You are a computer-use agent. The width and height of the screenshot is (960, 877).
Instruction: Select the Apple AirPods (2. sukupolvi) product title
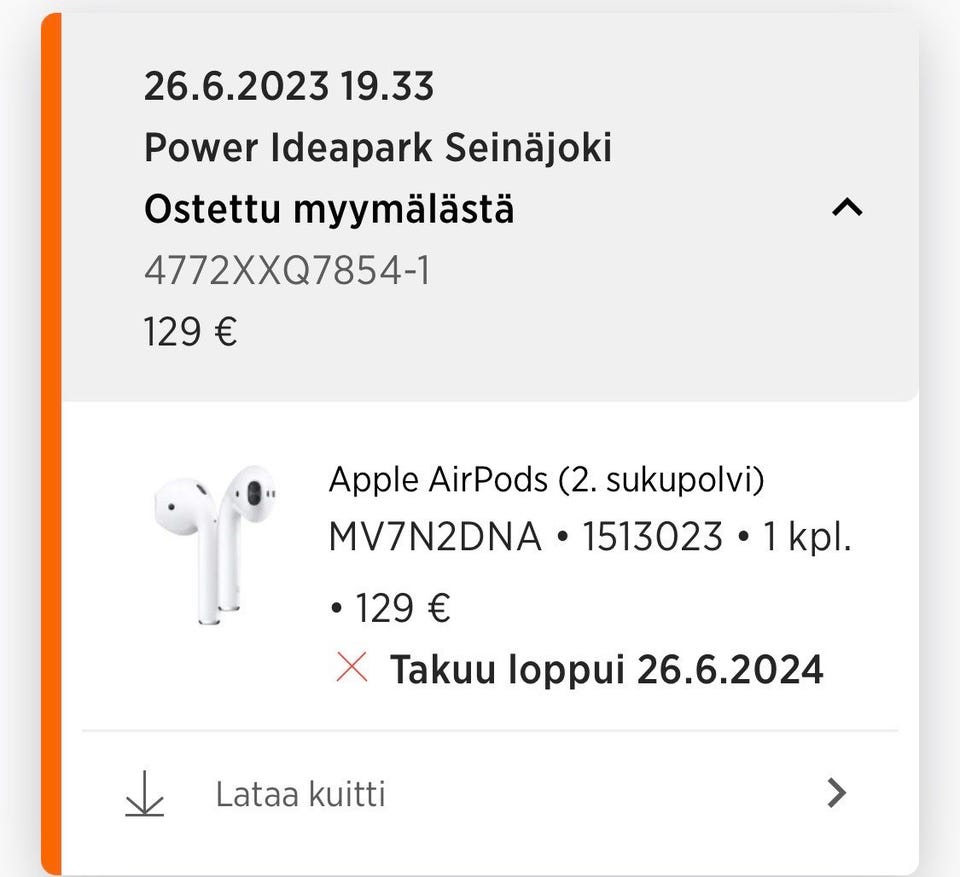(546, 480)
